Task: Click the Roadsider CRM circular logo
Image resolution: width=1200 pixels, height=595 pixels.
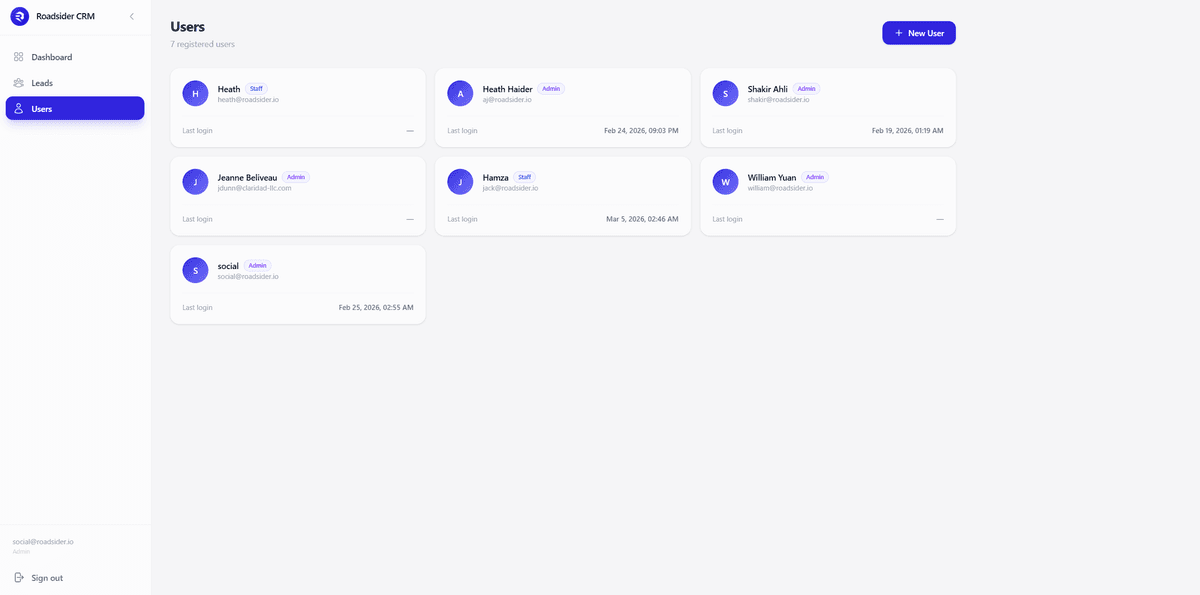Action: [19, 15]
